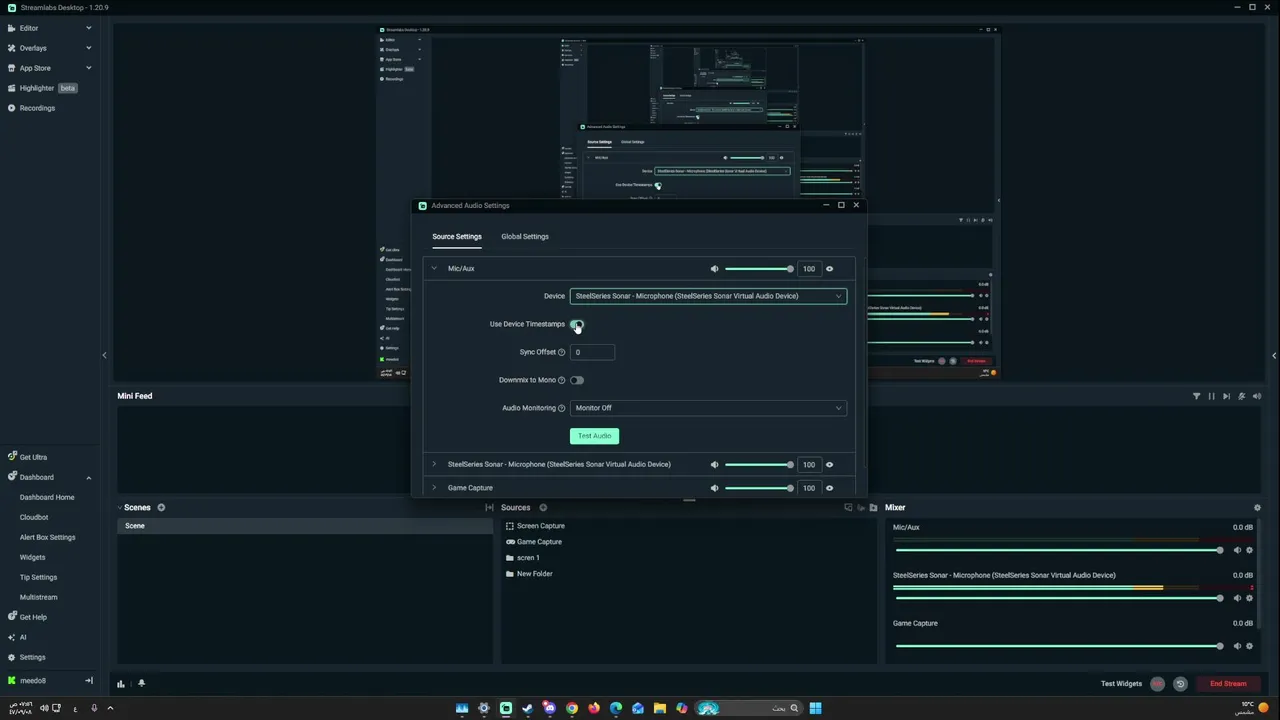
Task: Click Downmix to Mono help icon
Action: pyautogui.click(x=561, y=380)
